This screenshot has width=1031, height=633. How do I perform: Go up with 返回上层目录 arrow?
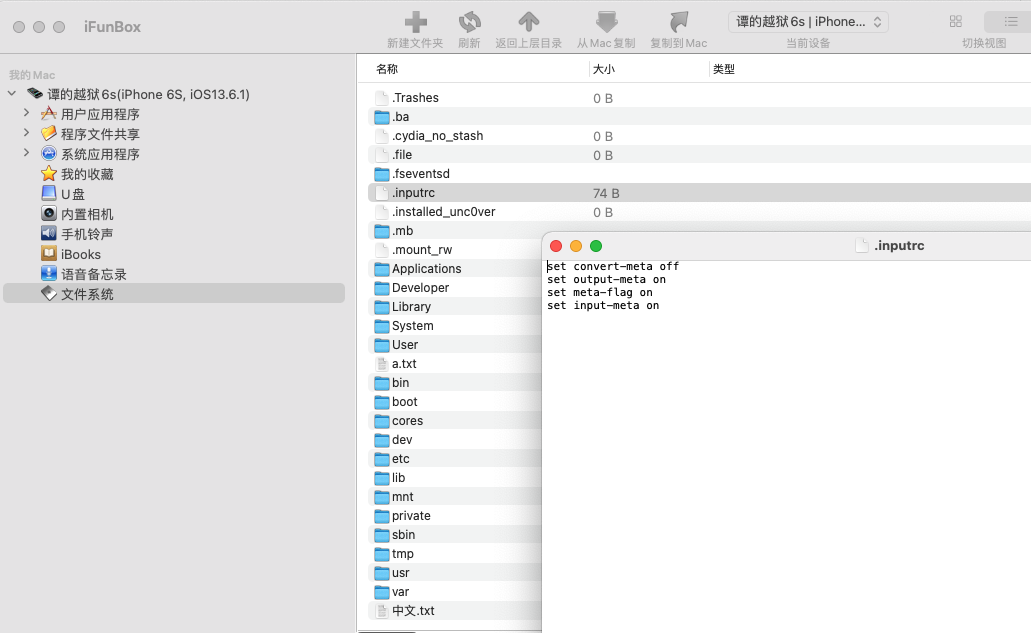point(529,22)
